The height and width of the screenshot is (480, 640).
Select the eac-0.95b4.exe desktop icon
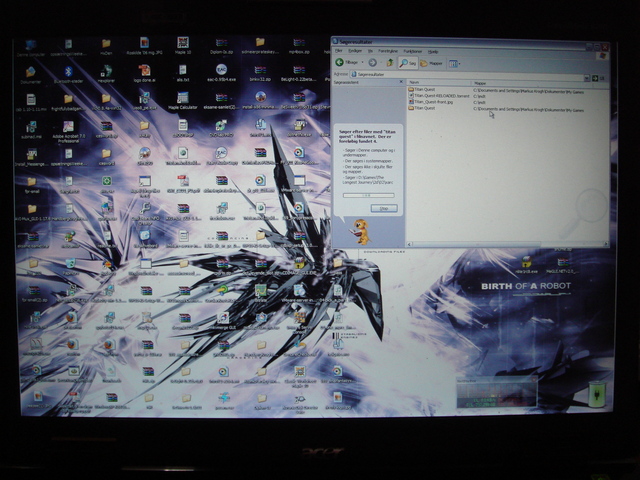pos(221,73)
